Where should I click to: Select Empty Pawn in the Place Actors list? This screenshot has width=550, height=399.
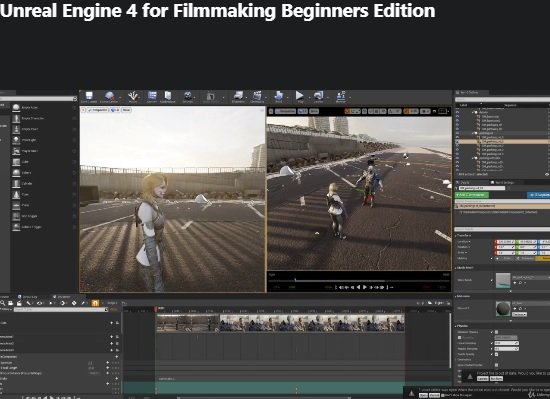pyautogui.click(x=44, y=129)
